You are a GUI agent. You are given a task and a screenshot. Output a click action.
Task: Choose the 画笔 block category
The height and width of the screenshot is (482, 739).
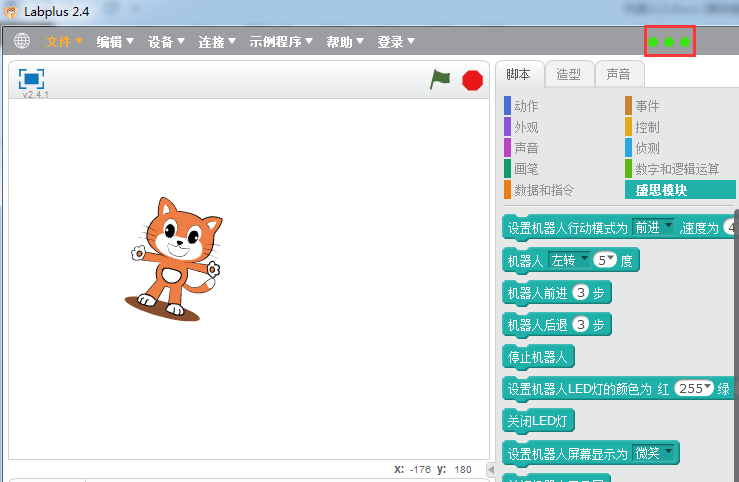(521, 168)
